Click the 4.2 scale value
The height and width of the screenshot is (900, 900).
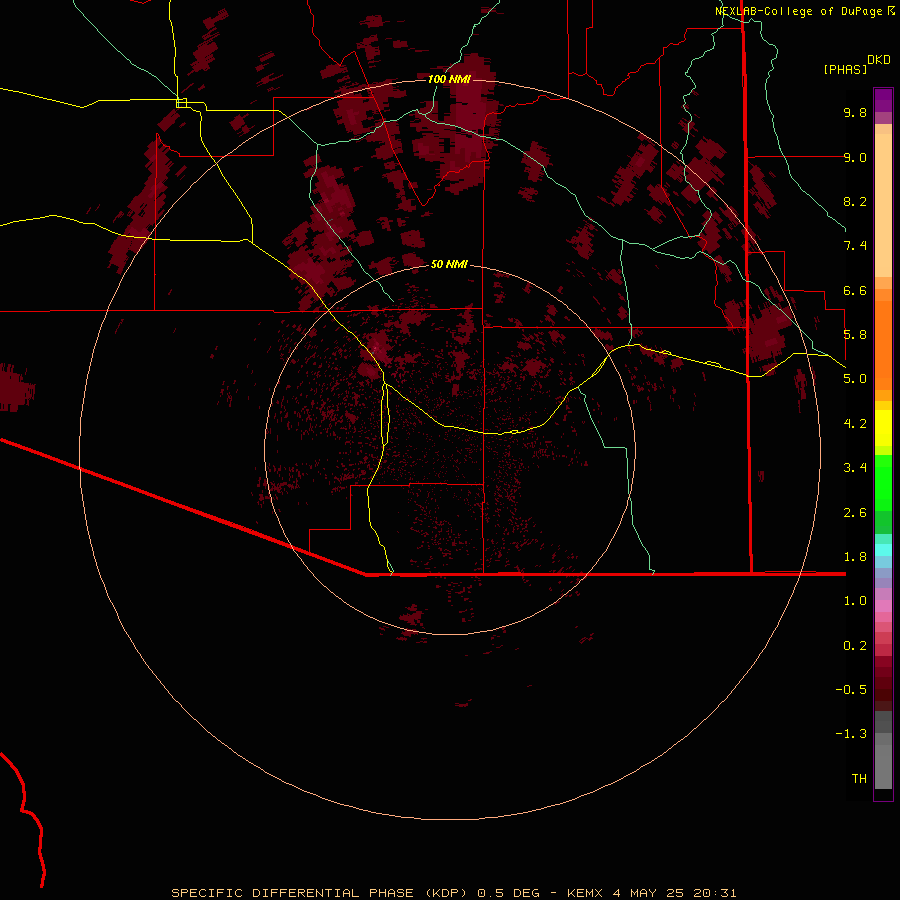click(855, 424)
